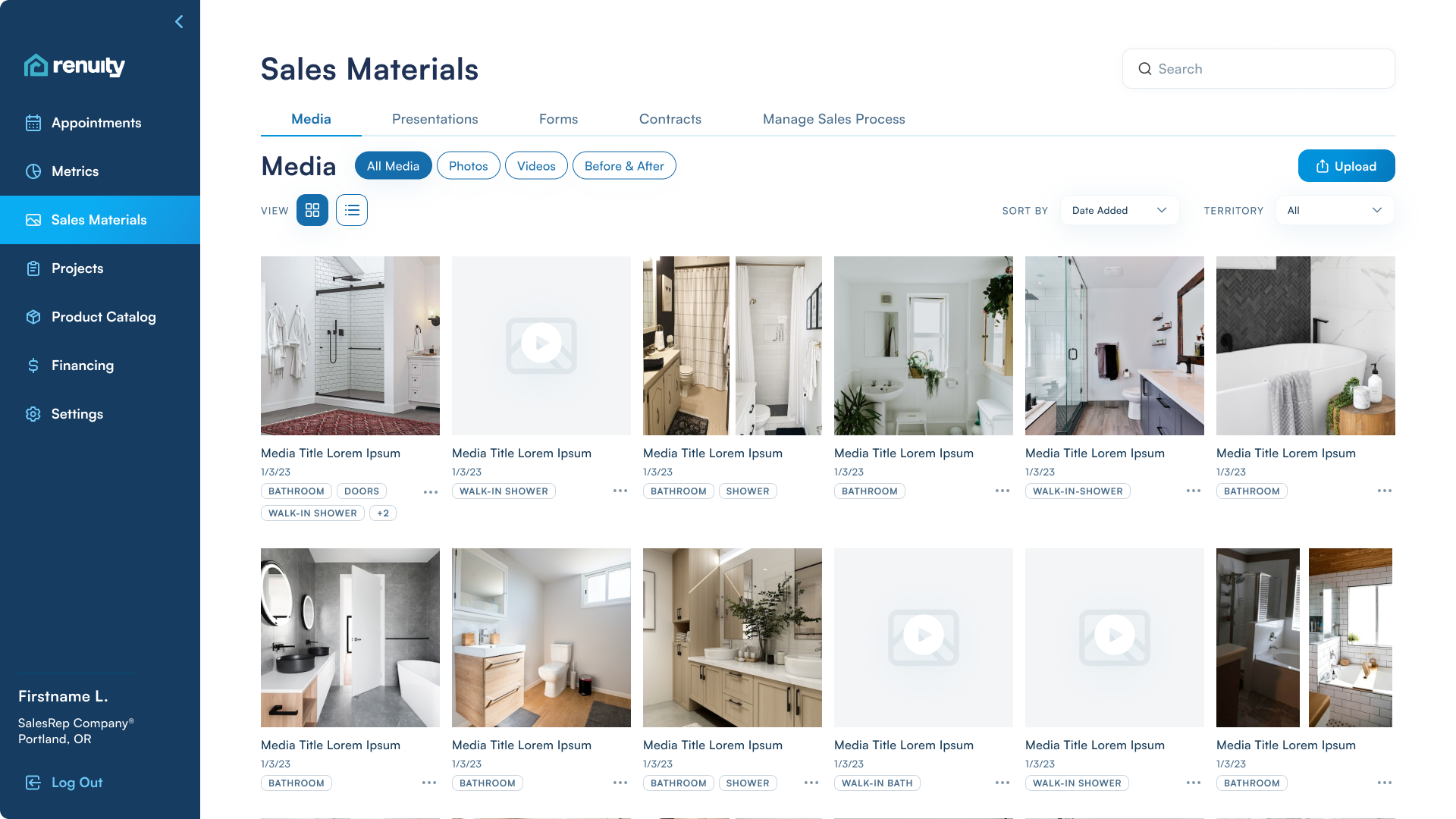Open Product Catalog via the box icon

(33, 317)
